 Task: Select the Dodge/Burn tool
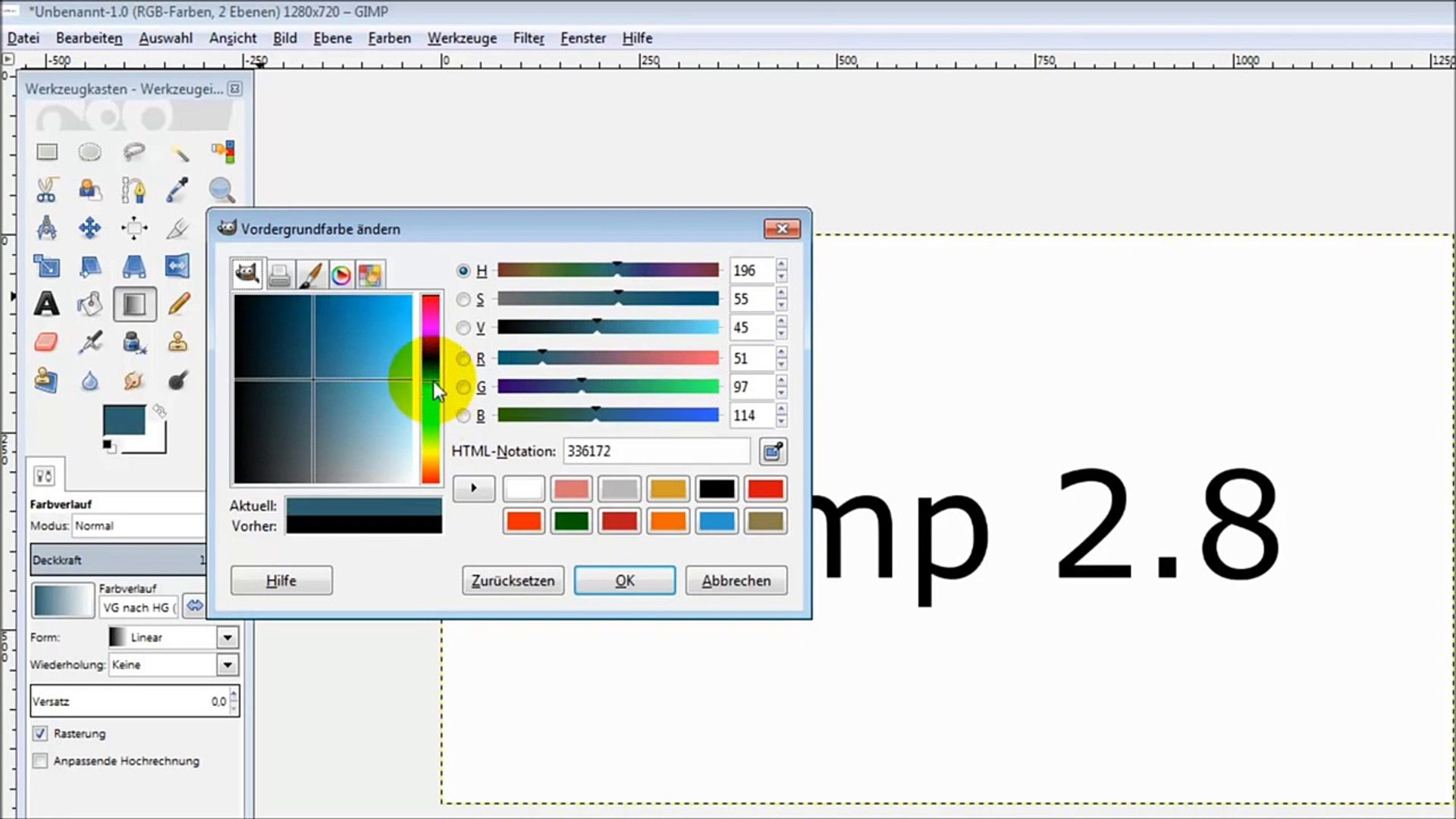coord(179,380)
